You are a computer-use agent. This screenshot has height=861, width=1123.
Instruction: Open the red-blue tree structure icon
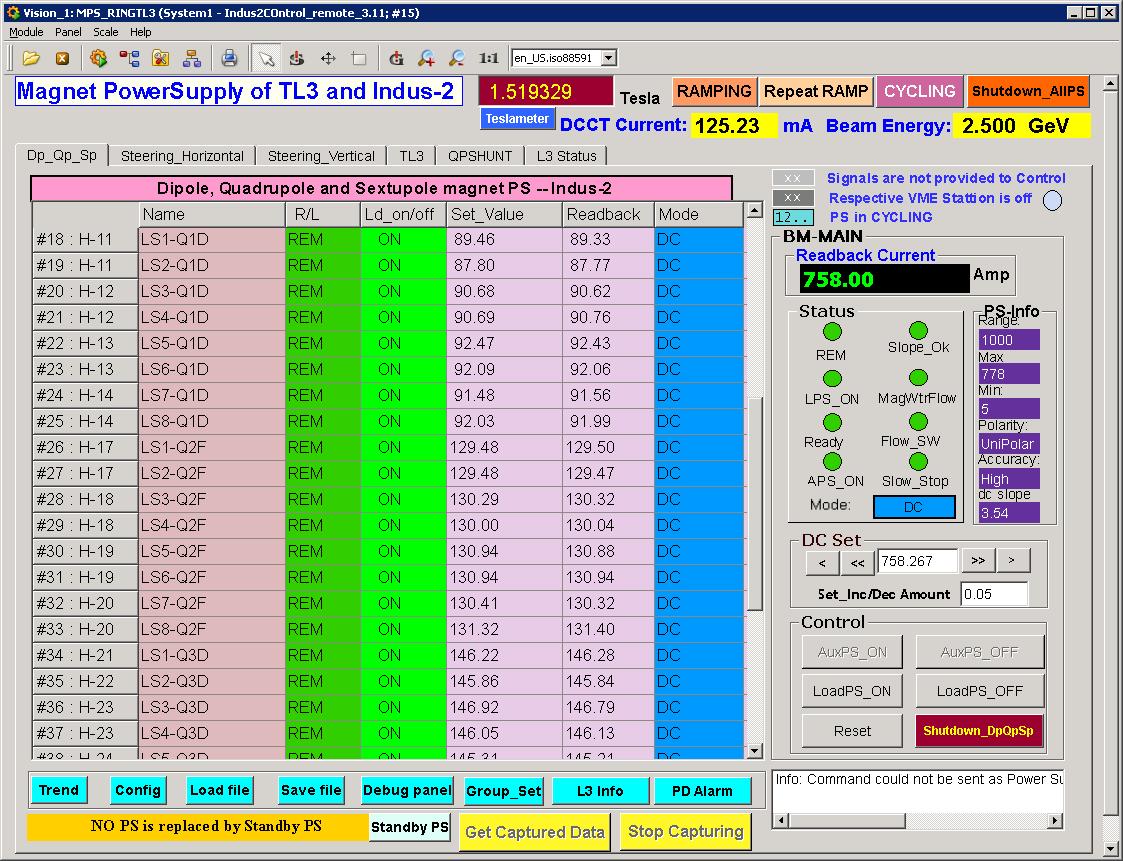130,59
